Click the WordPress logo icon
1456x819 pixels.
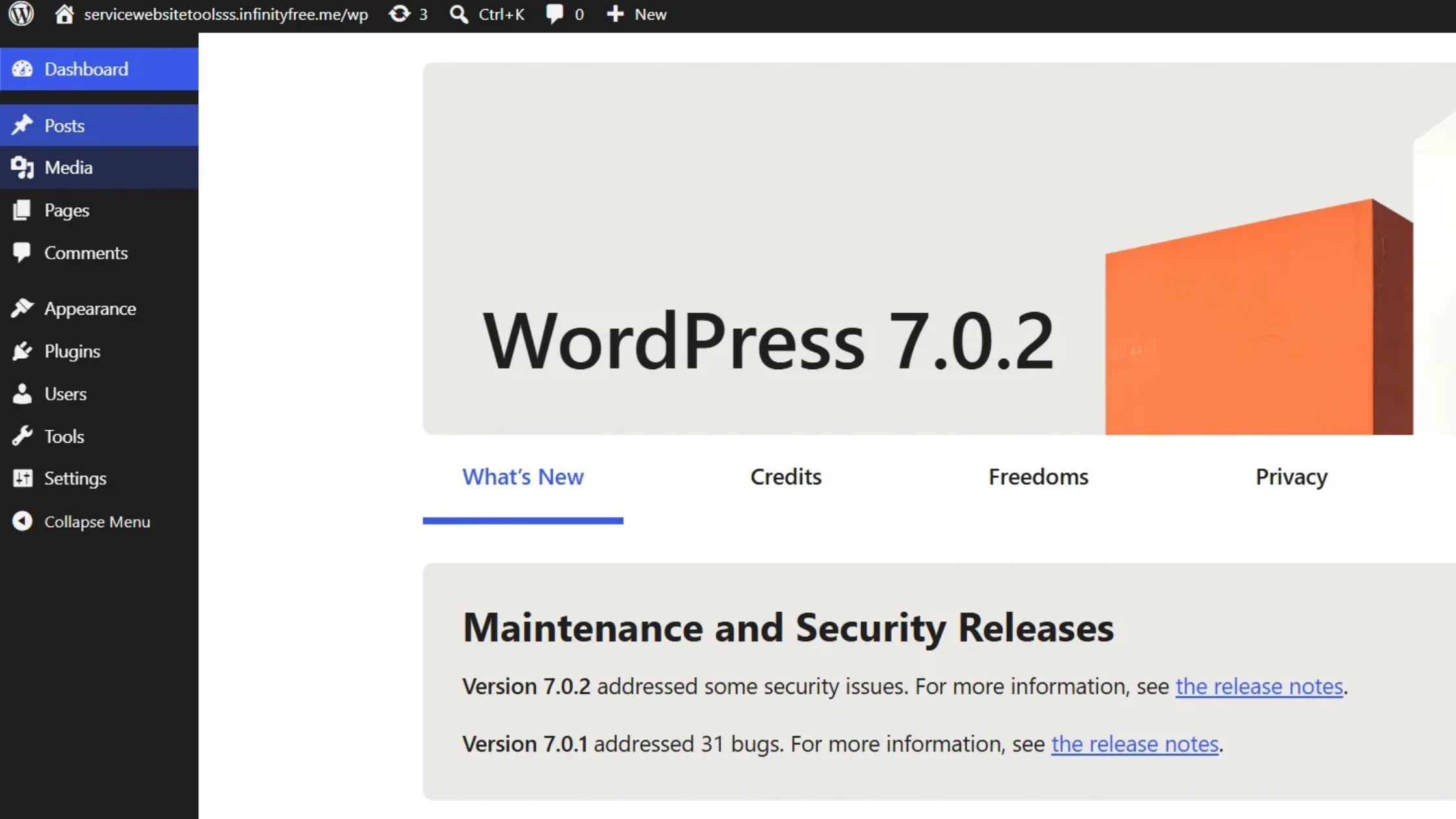point(21,14)
